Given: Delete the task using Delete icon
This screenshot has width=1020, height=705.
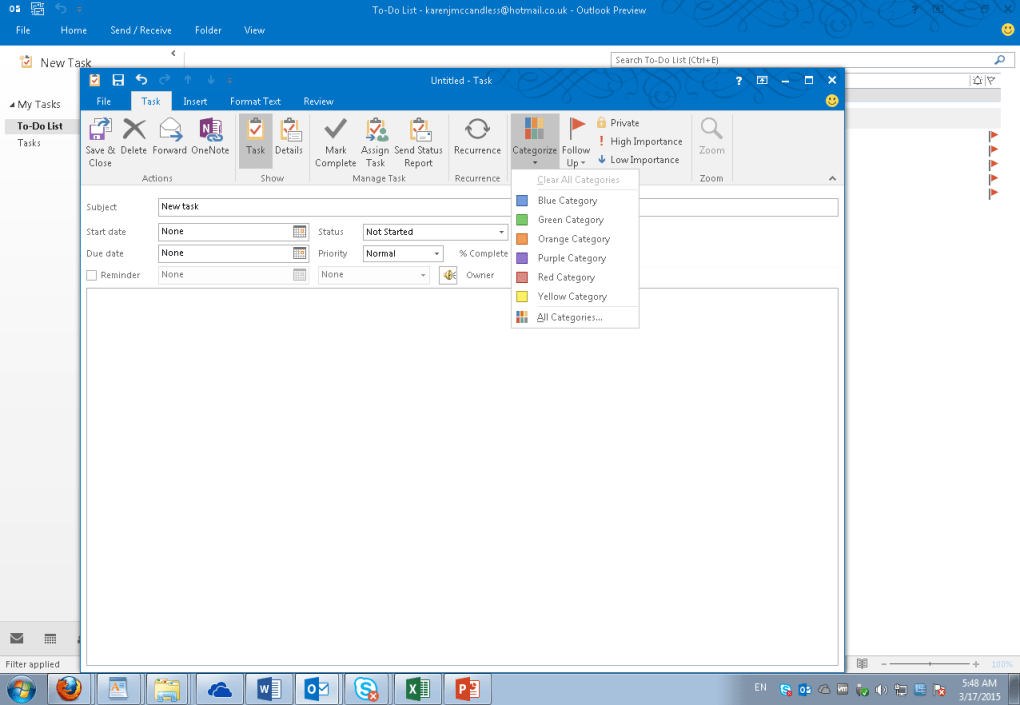Looking at the screenshot, I should coord(134,131).
